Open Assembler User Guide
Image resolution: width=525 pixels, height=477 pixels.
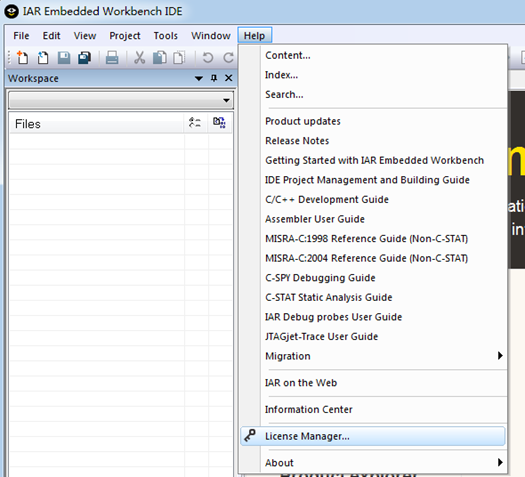373,219
